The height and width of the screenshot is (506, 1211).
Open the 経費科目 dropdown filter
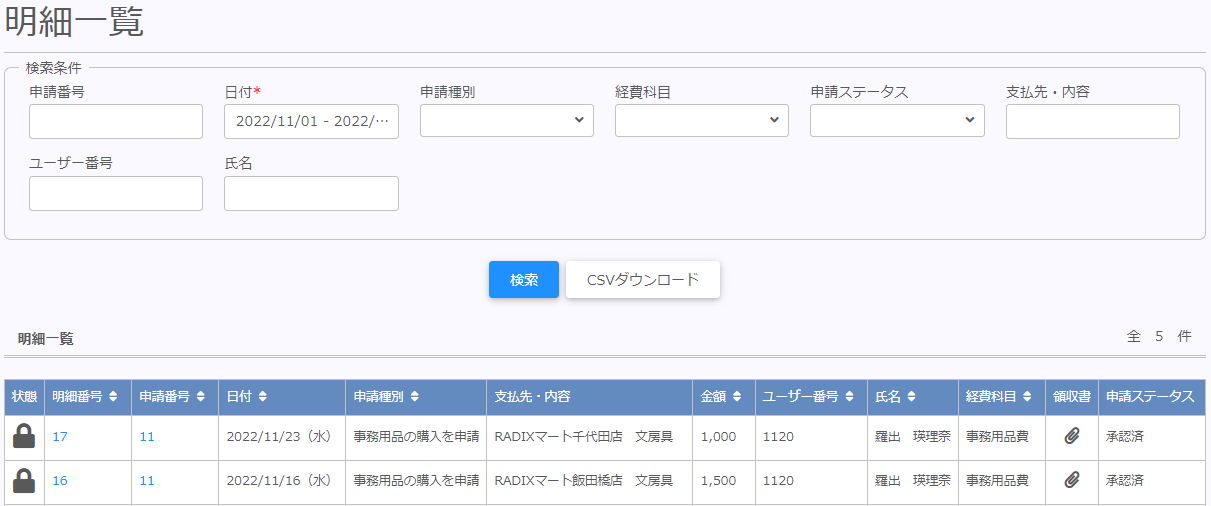701,121
